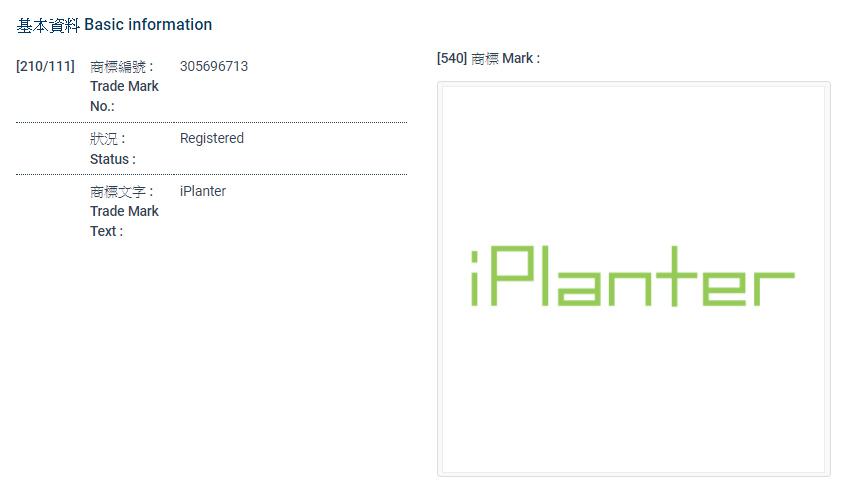Click dotted separator below Status row

(x=211, y=174)
